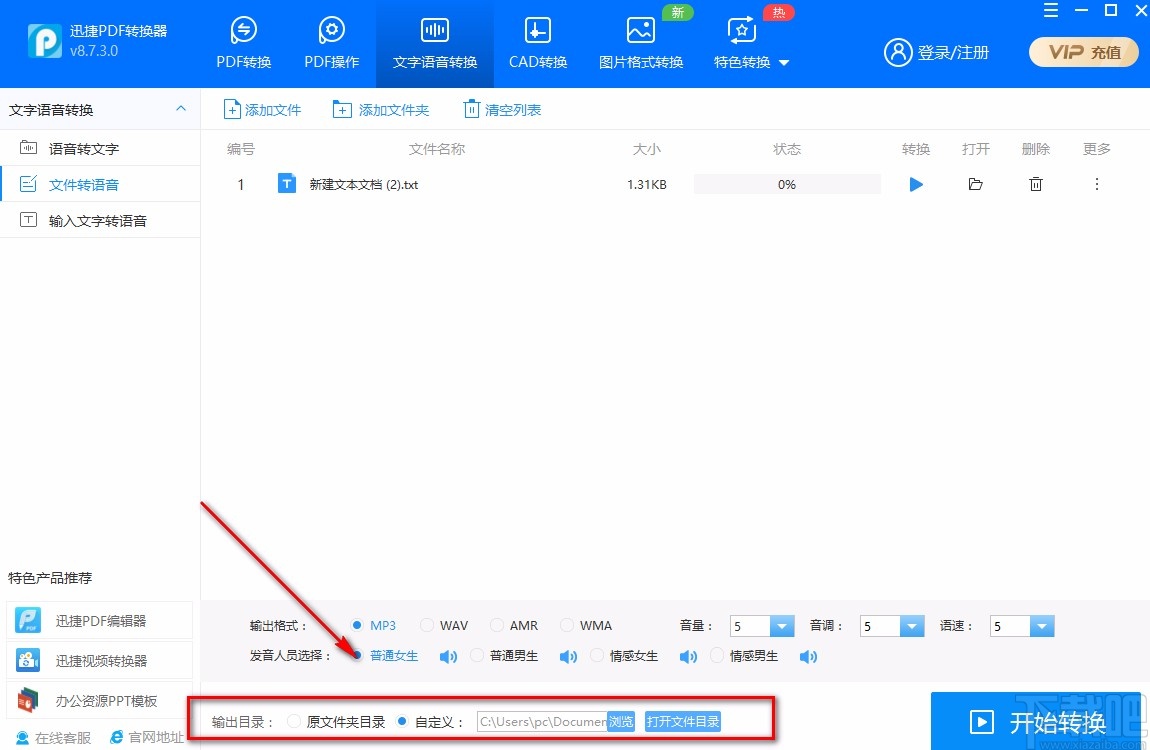Preview the 普通女生 voice with speaker icon
Image resolution: width=1150 pixels, height=750 pixels.
447,656
